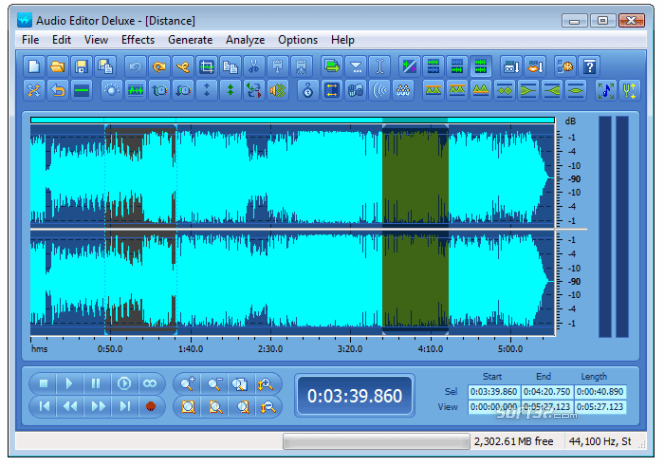Open the Generate menu

click(190, 40)
